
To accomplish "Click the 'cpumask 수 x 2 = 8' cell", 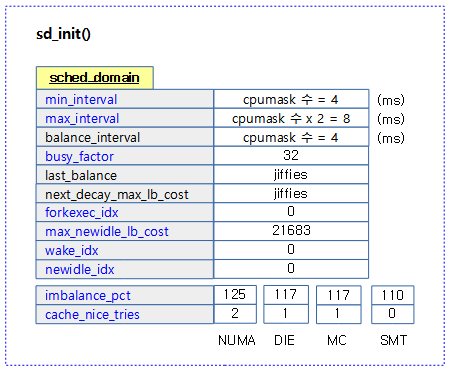I will coord(291,118).
